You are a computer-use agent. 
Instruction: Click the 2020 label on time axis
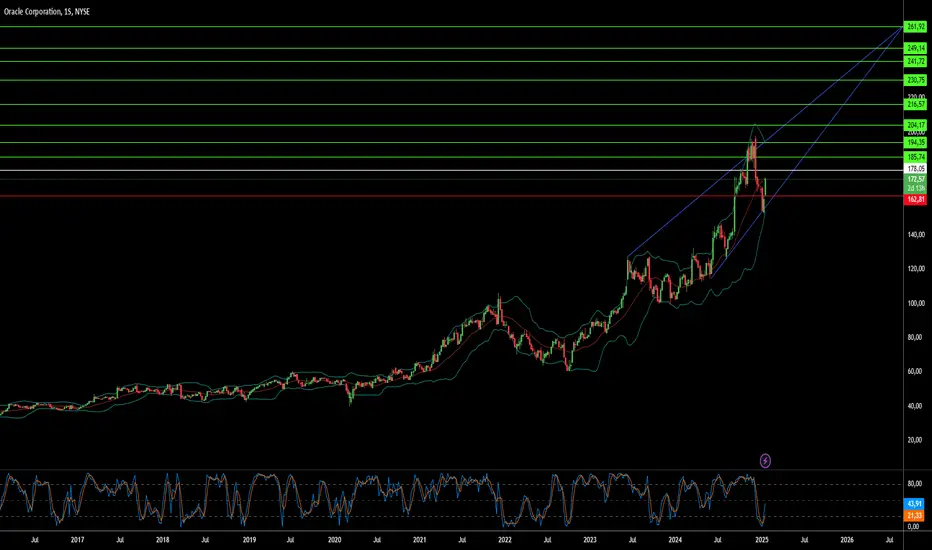click(x=334, y=540)
